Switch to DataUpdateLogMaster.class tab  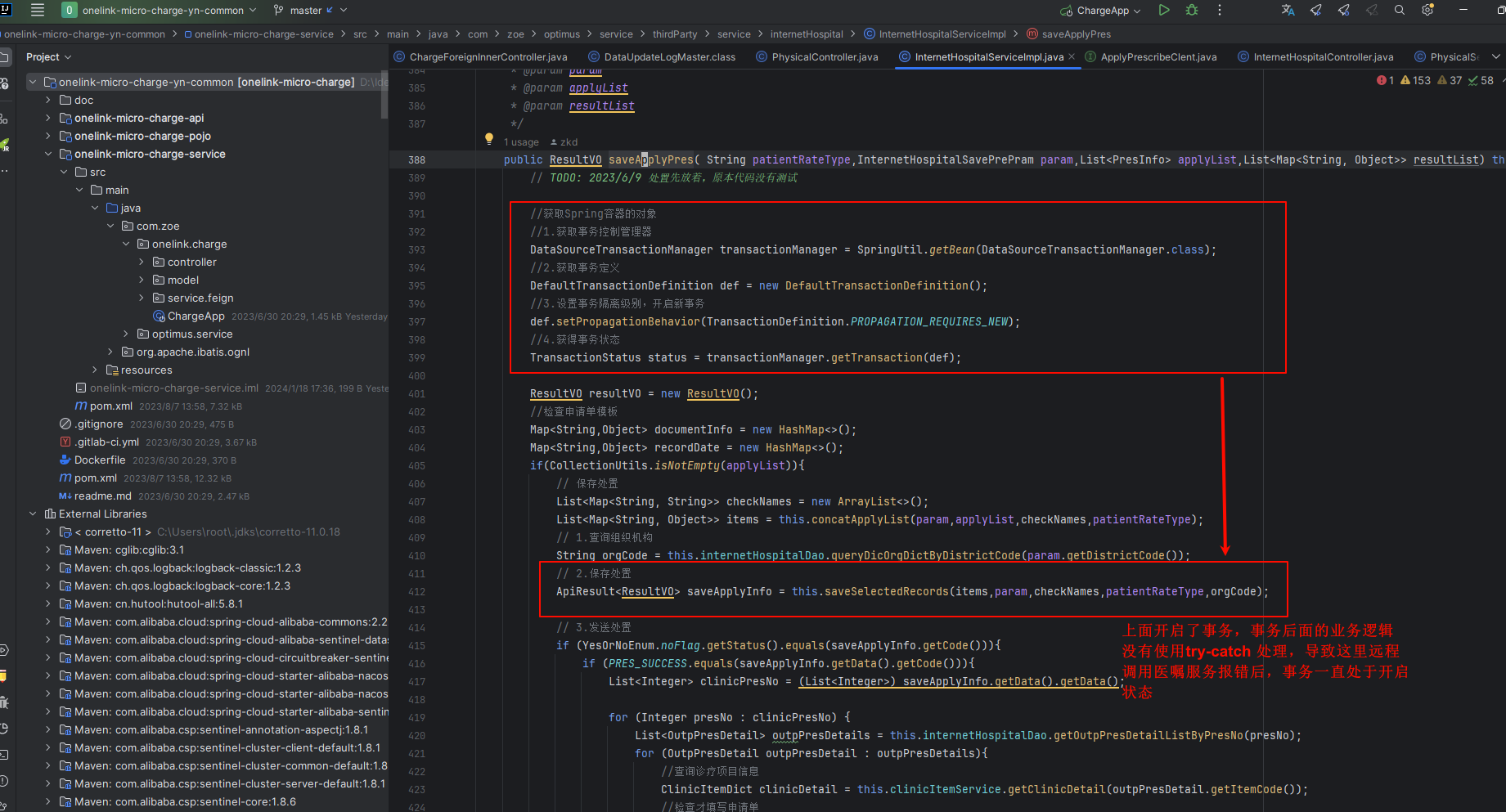pos(662,56)
